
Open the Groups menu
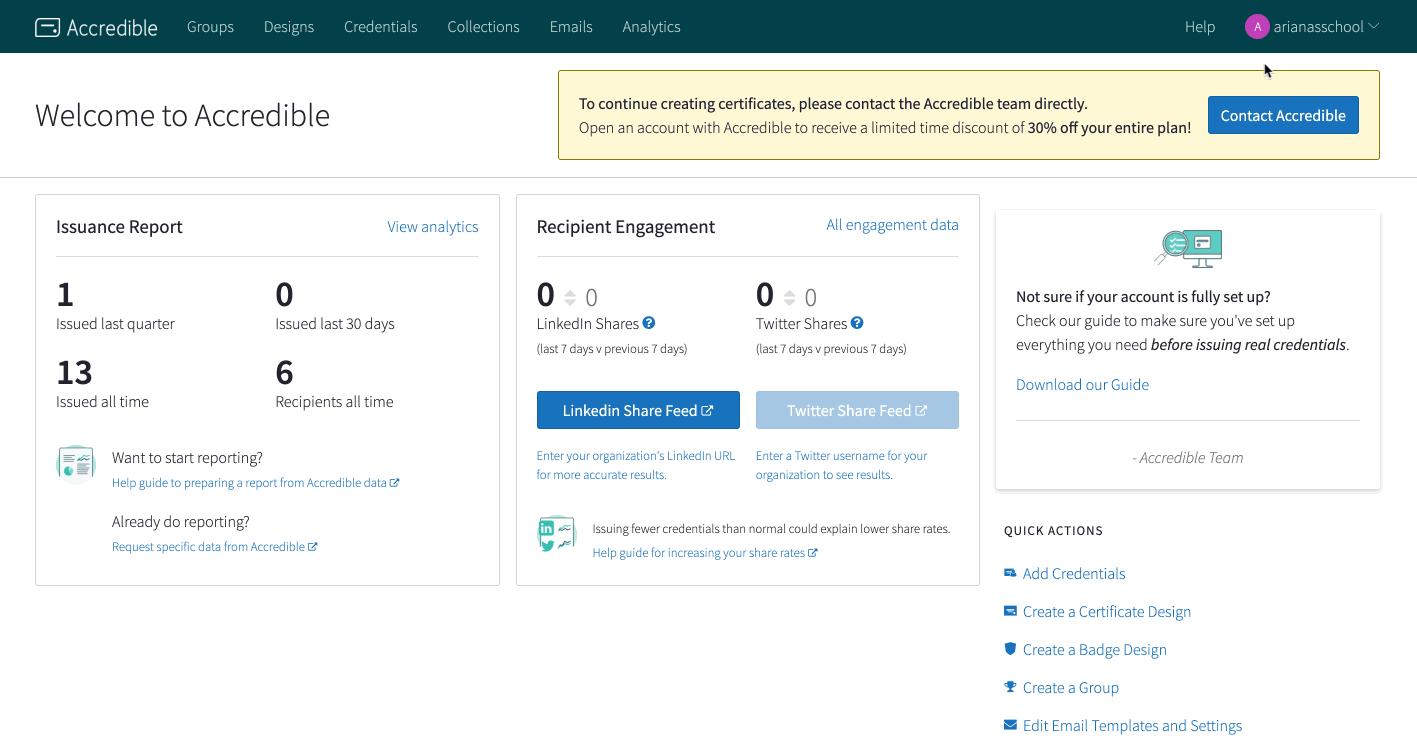click(x=210, y=27)
